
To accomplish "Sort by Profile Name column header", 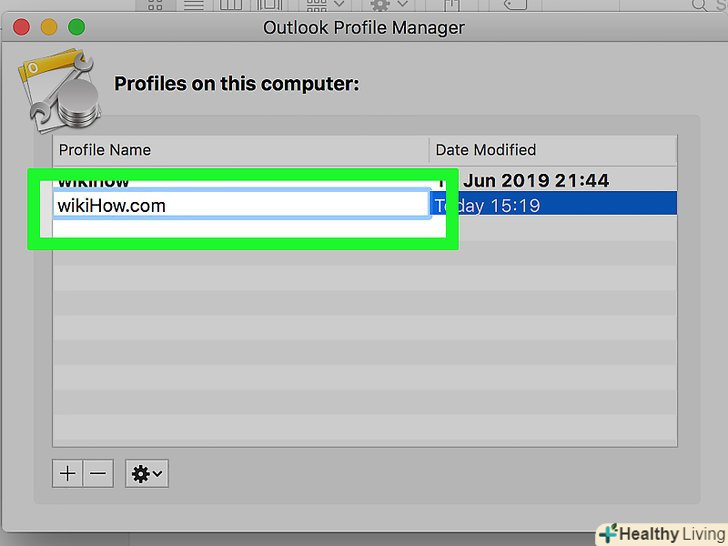I will (x=241, y=150).
